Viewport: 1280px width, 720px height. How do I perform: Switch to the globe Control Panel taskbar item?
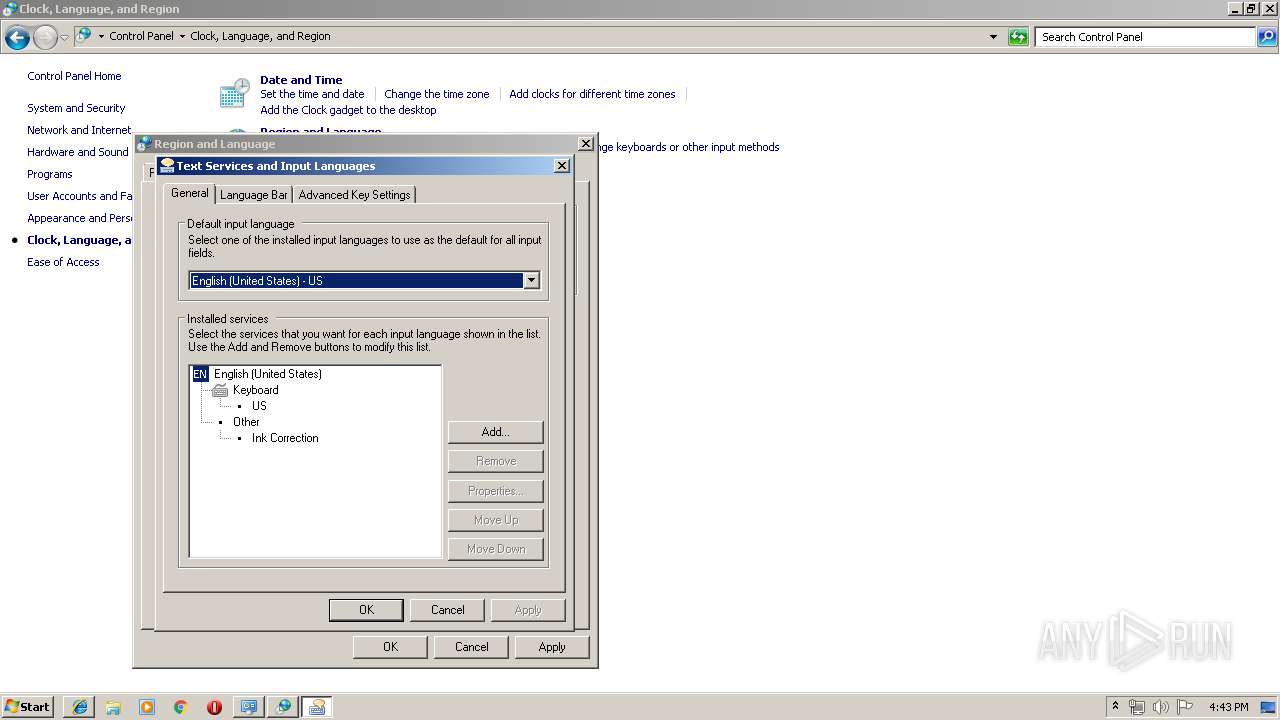point(283,707)
